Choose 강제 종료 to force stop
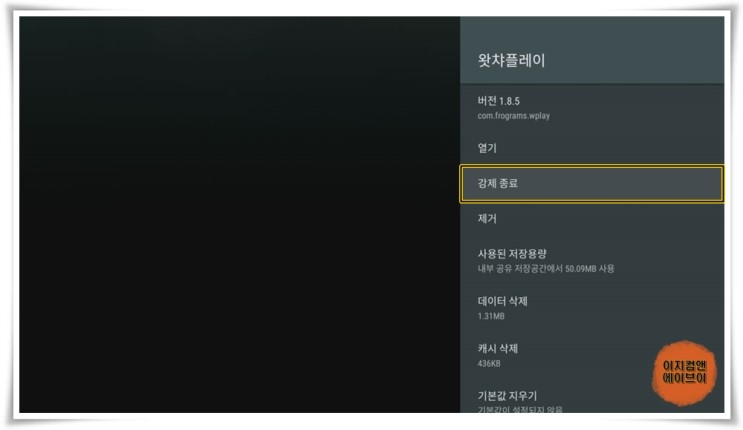743x430 pixels. pos(592,184)
